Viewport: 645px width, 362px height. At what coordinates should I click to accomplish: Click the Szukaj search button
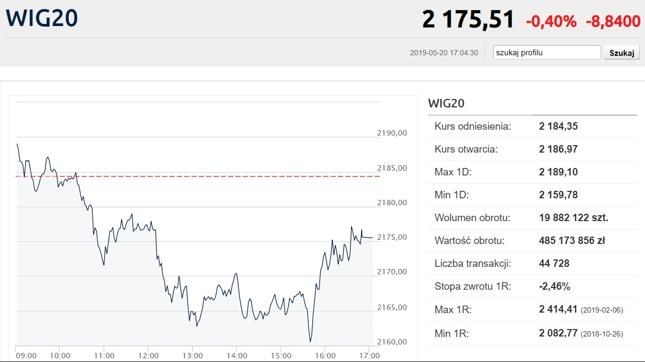pyautogui.click(x=621, y=53)
